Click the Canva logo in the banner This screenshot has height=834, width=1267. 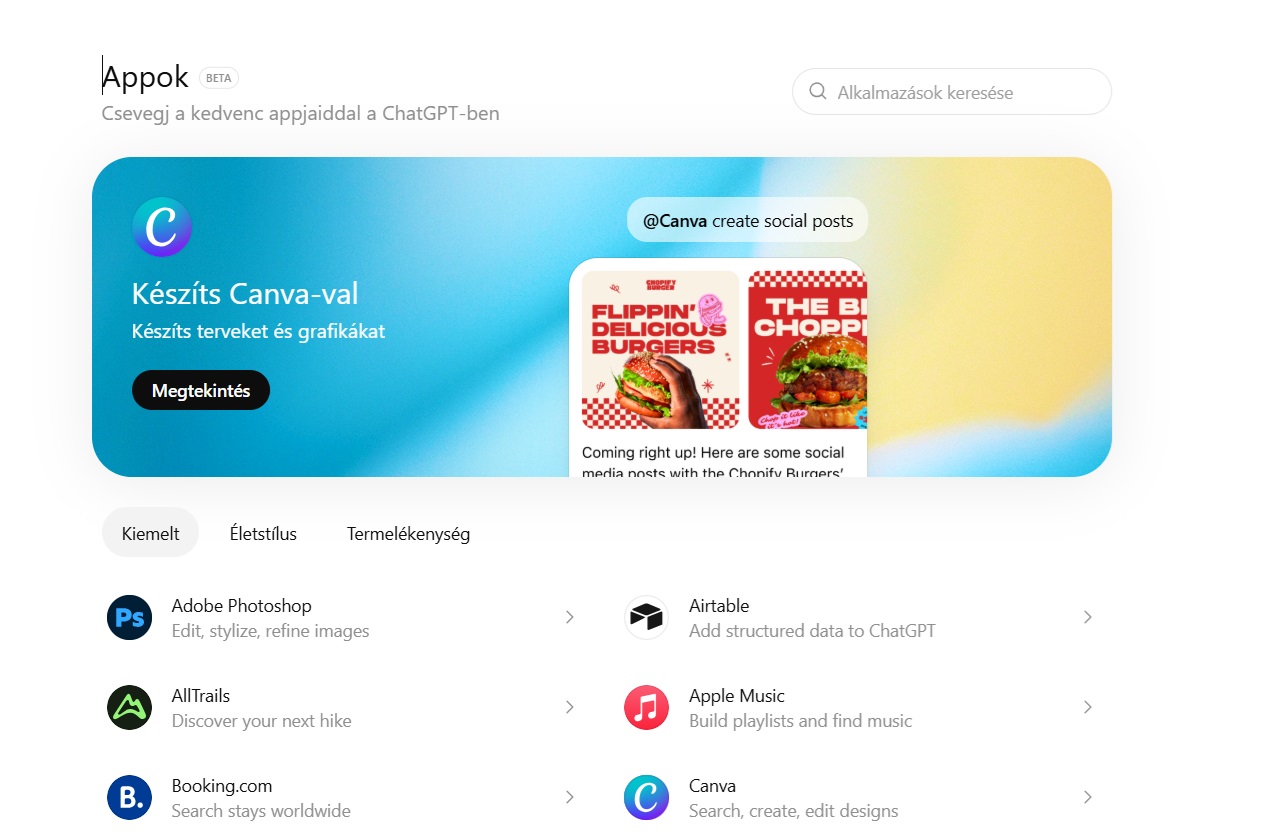[162, 227]
